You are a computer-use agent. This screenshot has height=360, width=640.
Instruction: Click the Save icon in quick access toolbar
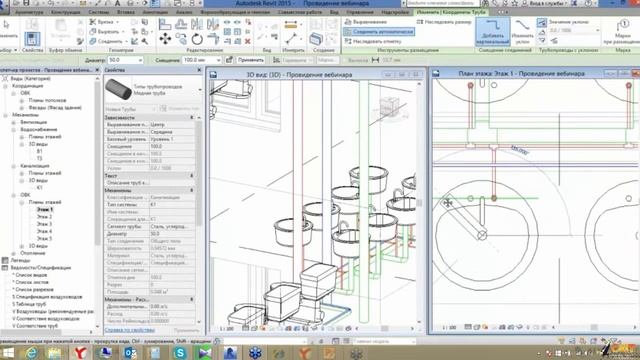[x=27, y=3]
